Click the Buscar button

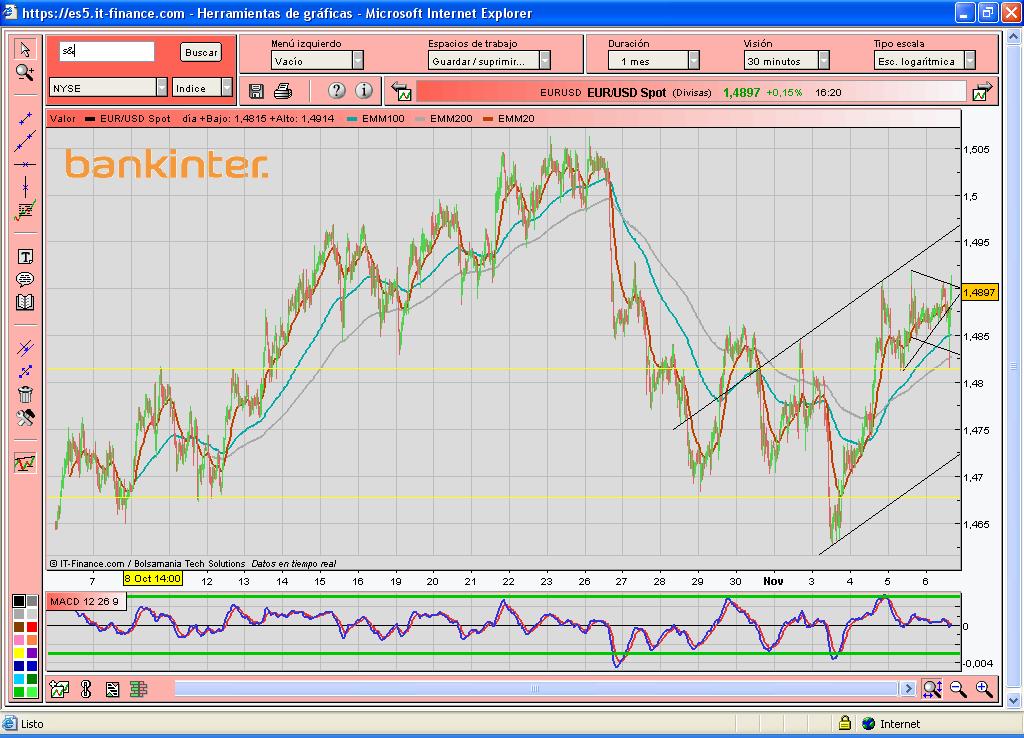[201, 52]
